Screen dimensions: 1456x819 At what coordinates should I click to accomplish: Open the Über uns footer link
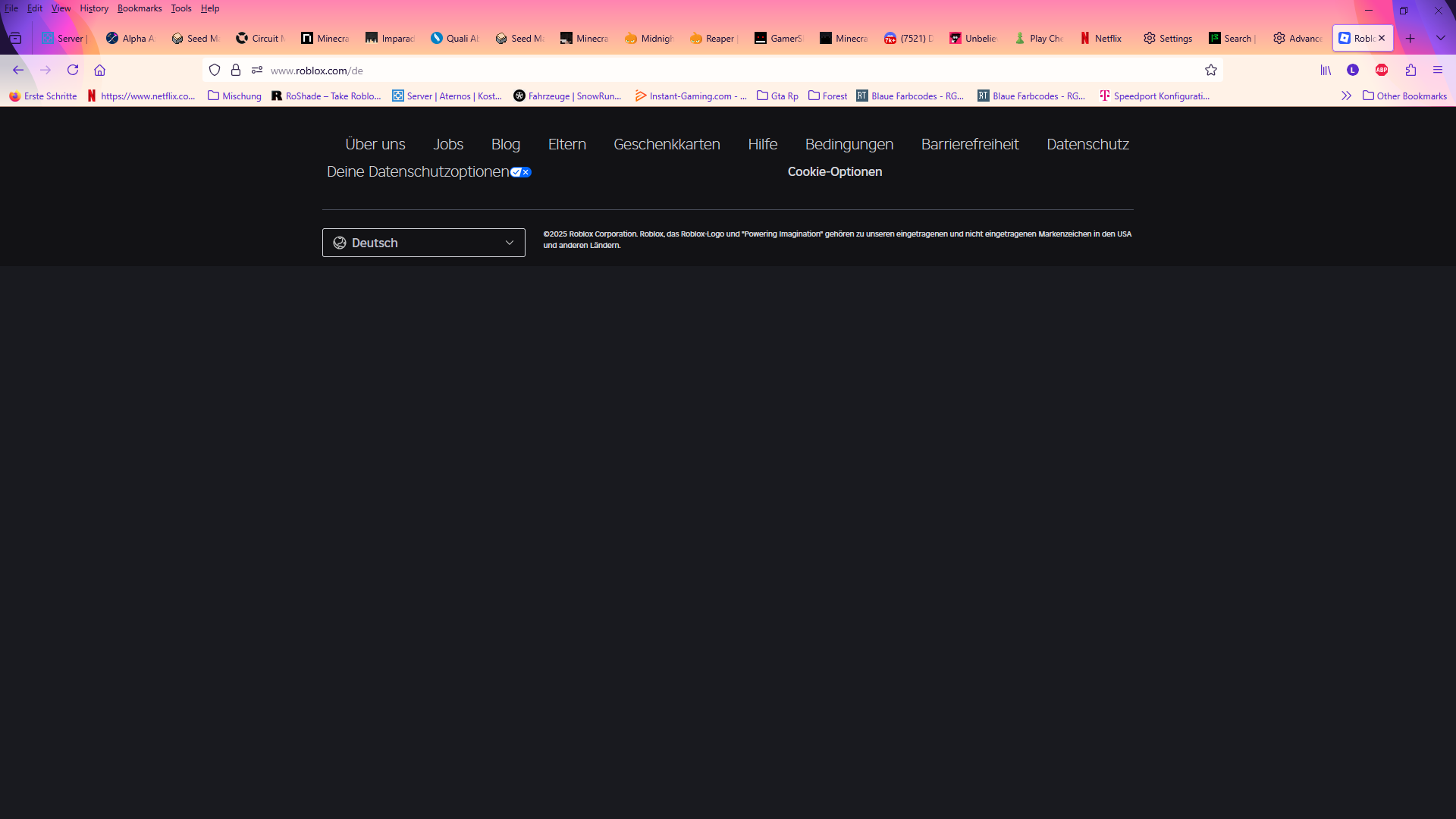click(375, 144)
